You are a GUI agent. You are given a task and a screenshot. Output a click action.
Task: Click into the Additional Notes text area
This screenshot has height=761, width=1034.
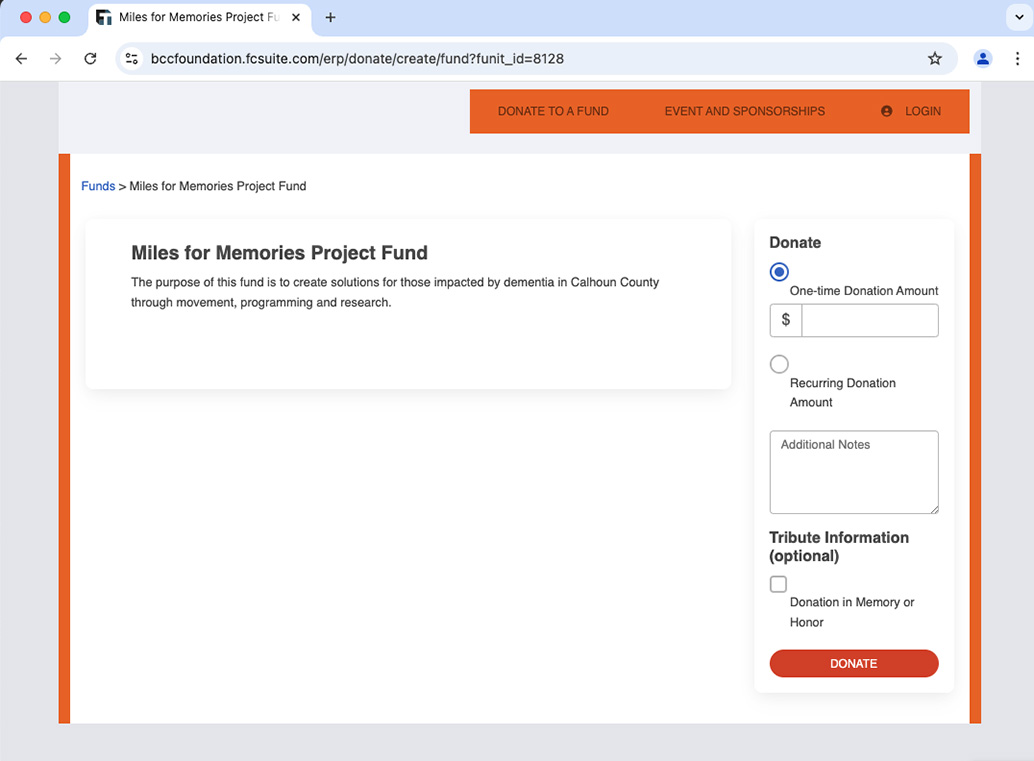click(x=853, y=472)
